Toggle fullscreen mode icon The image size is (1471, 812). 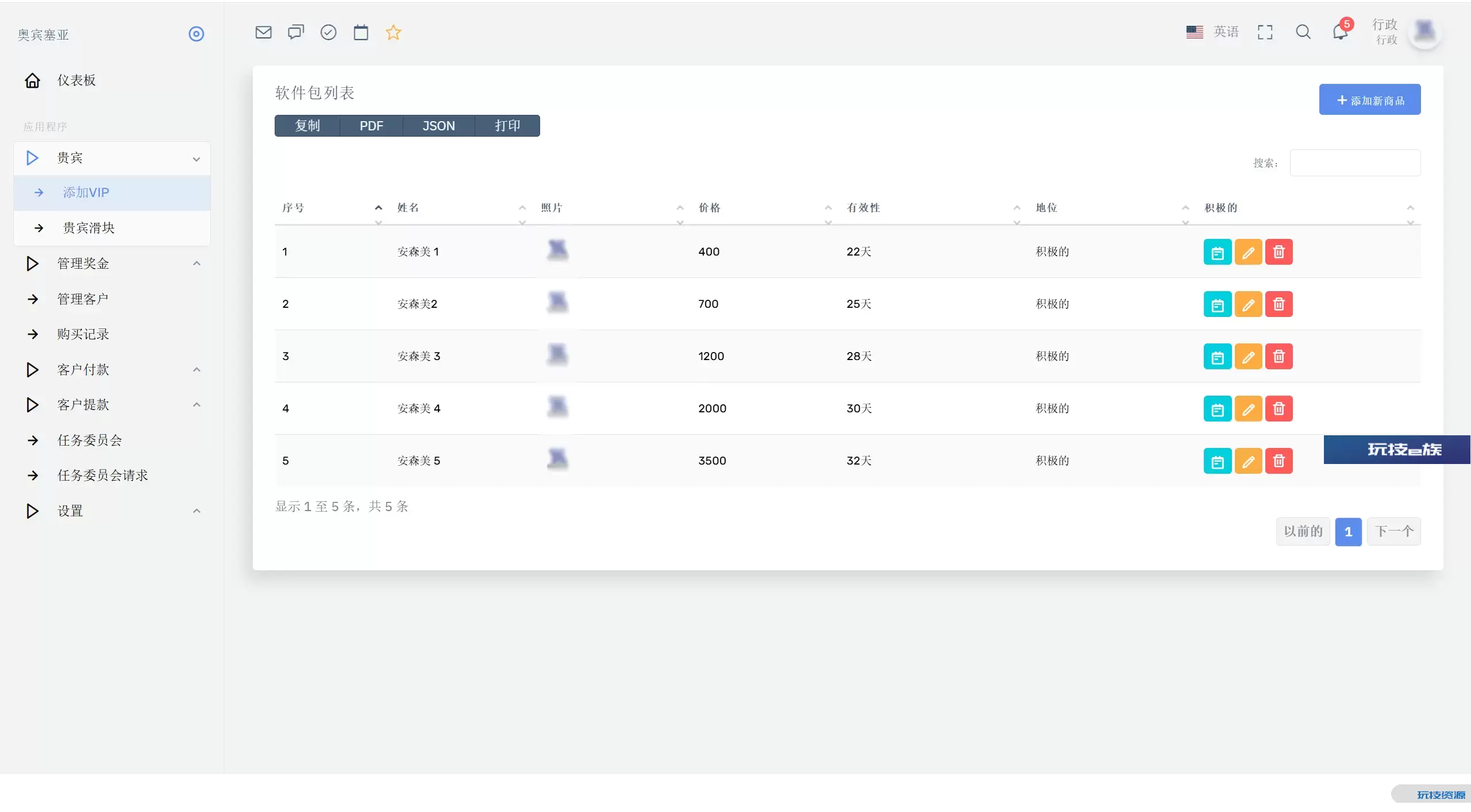(x=1265, y=32)
